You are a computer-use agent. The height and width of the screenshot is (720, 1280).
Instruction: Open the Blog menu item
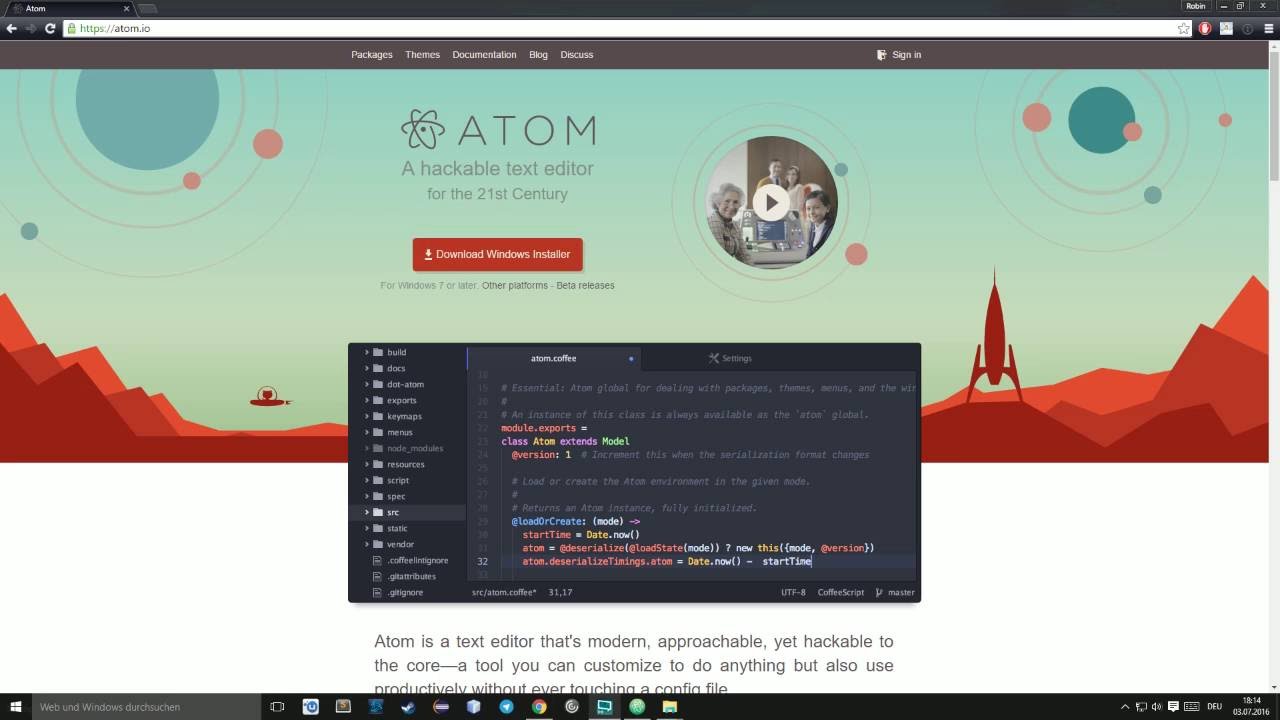[538, 55]
